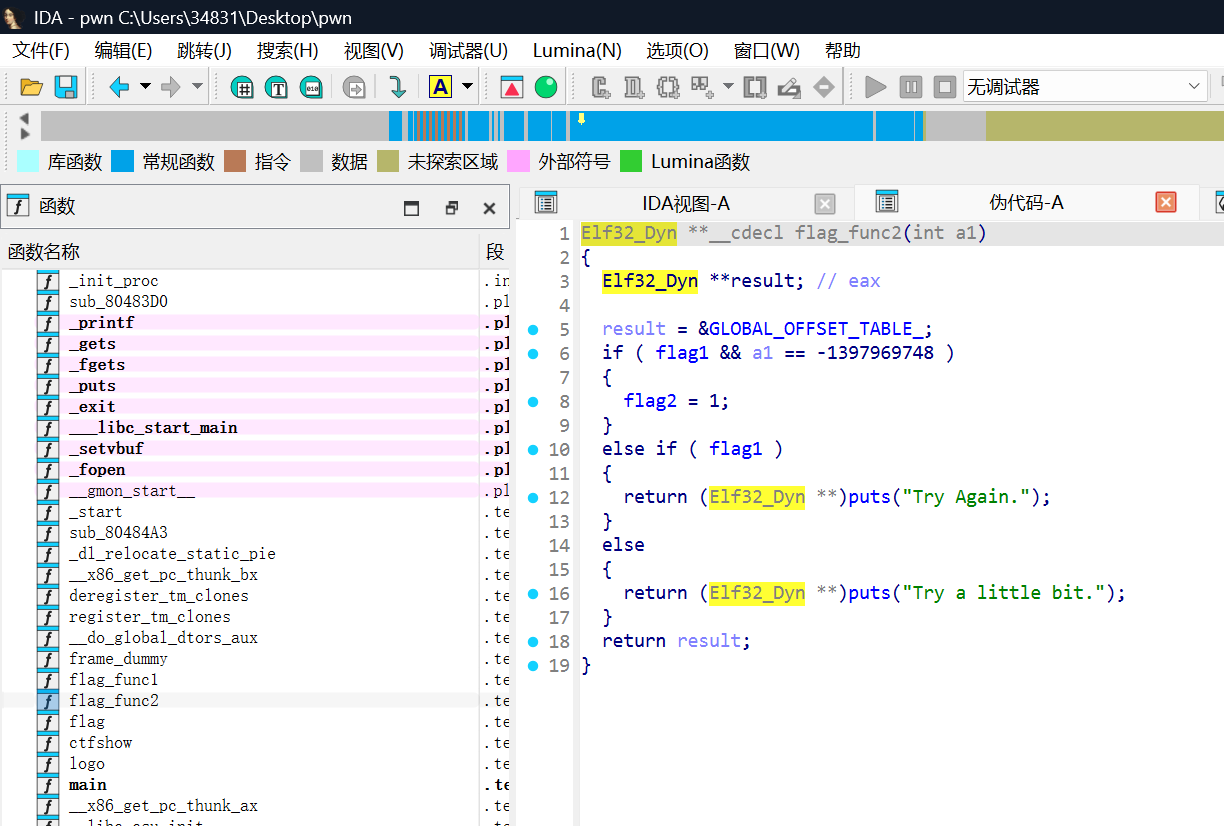
Task: Click the data D toolbar icon
Action: [x=634, y=87]
